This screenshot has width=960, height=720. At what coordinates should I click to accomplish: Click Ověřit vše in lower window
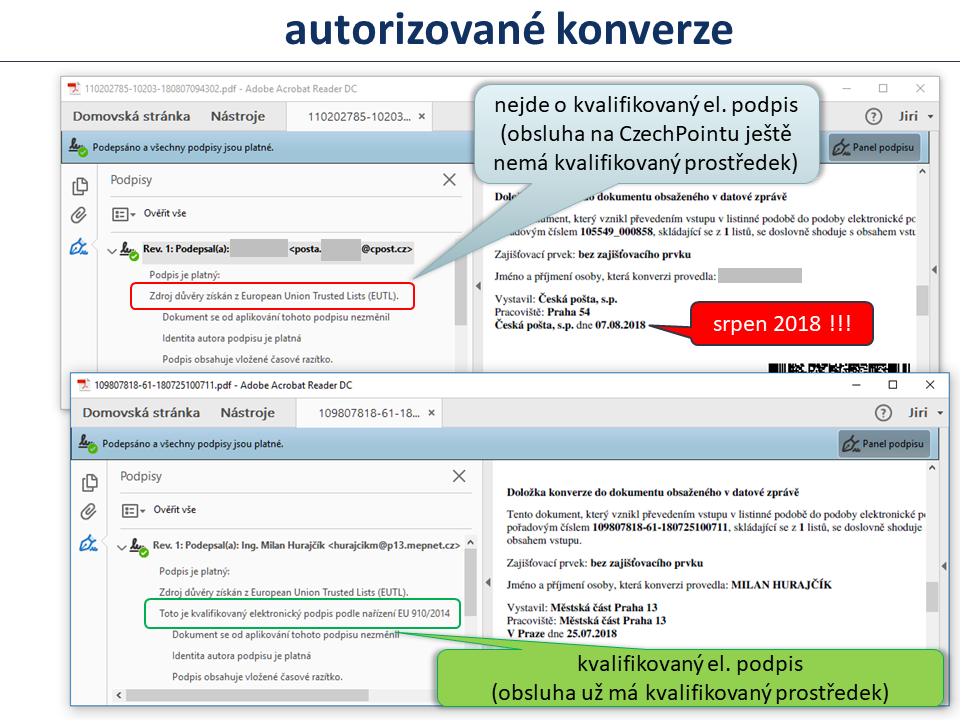[x=174, y=509]
